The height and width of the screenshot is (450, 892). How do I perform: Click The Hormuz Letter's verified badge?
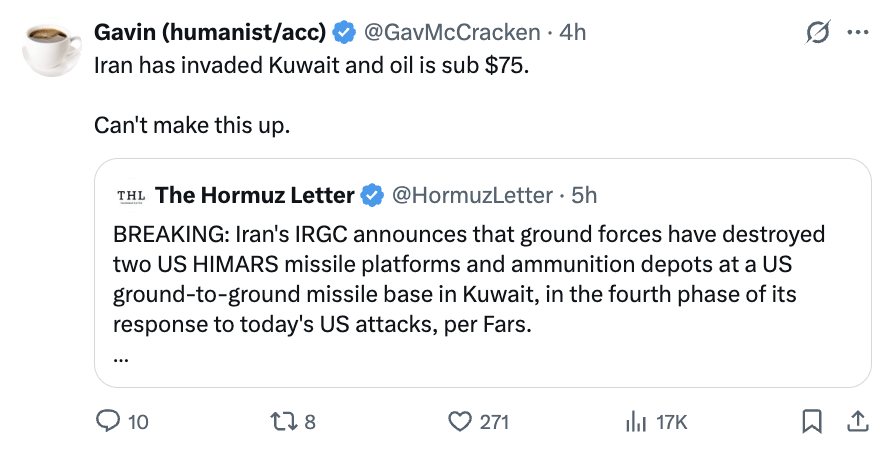click(x=373, y=196)
